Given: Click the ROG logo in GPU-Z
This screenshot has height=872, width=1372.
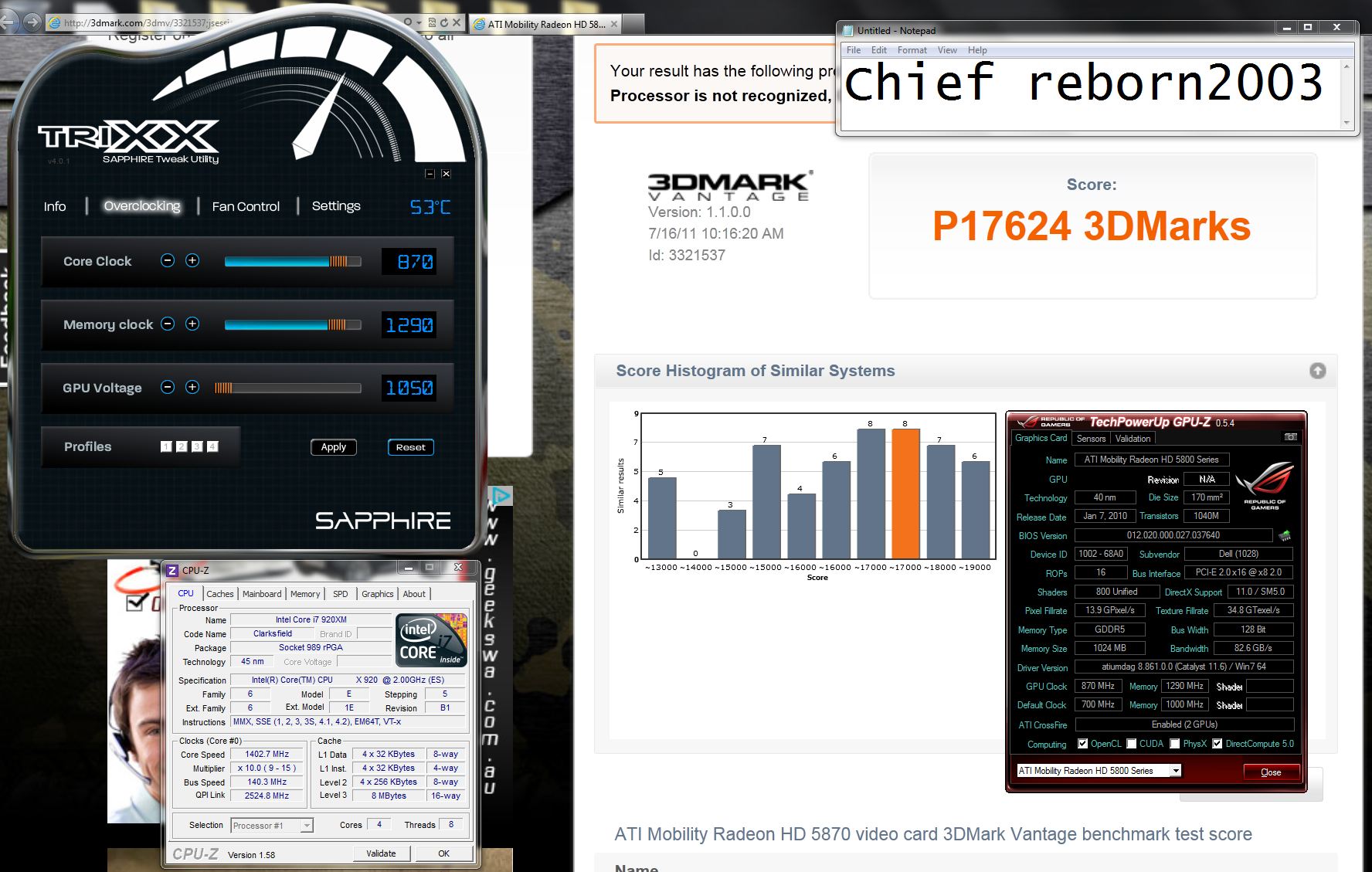Looking at the screenshot, I should (1265, 485).
